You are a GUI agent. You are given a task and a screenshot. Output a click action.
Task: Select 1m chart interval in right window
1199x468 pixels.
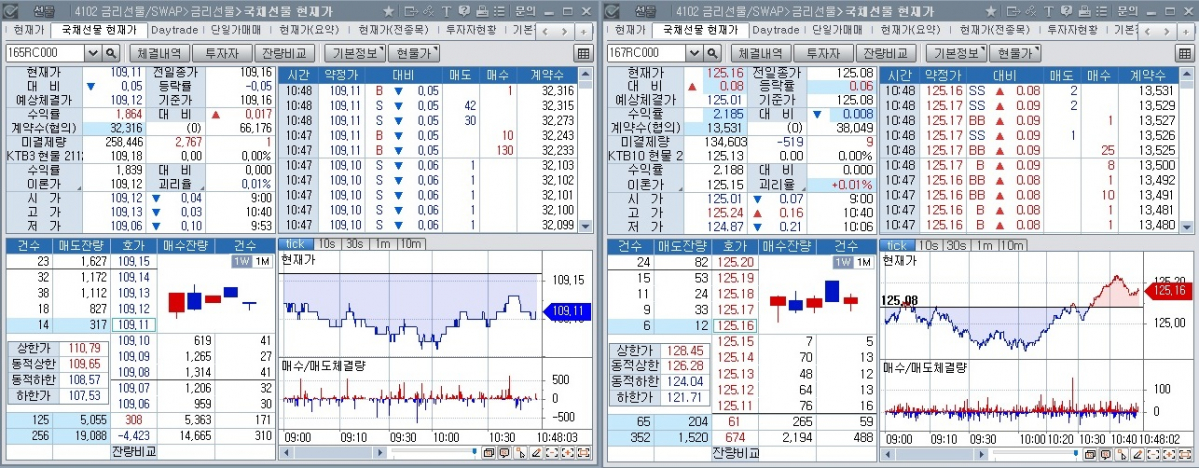[x=983, y=245]
